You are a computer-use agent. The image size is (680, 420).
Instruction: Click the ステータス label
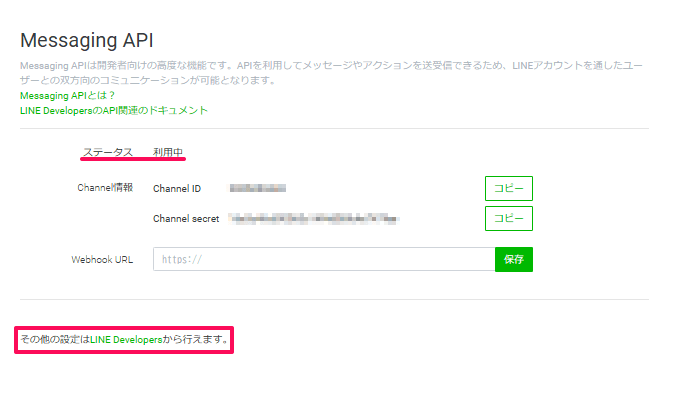(x=108, y=152)
